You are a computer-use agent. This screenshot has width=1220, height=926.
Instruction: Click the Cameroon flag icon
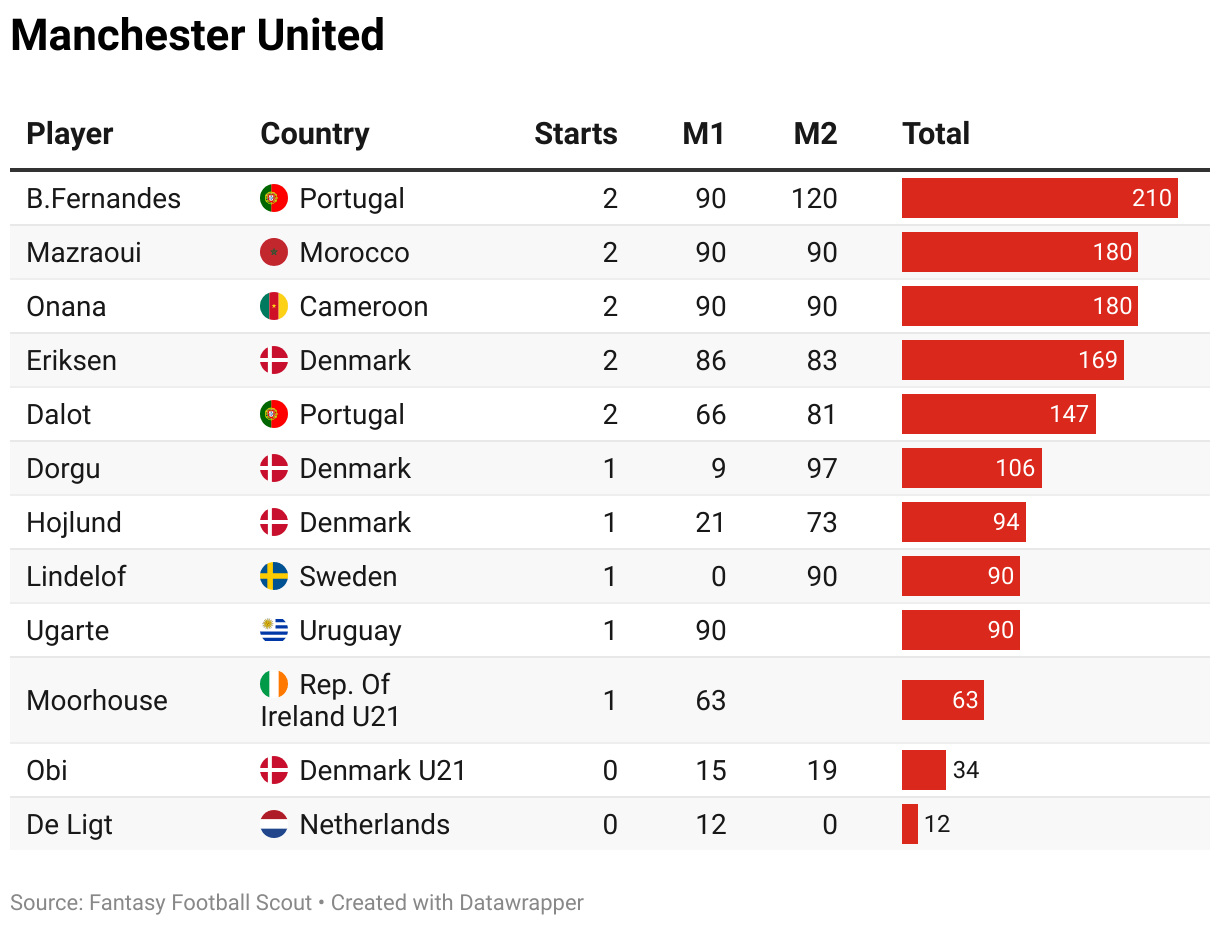tap(274, 306)
